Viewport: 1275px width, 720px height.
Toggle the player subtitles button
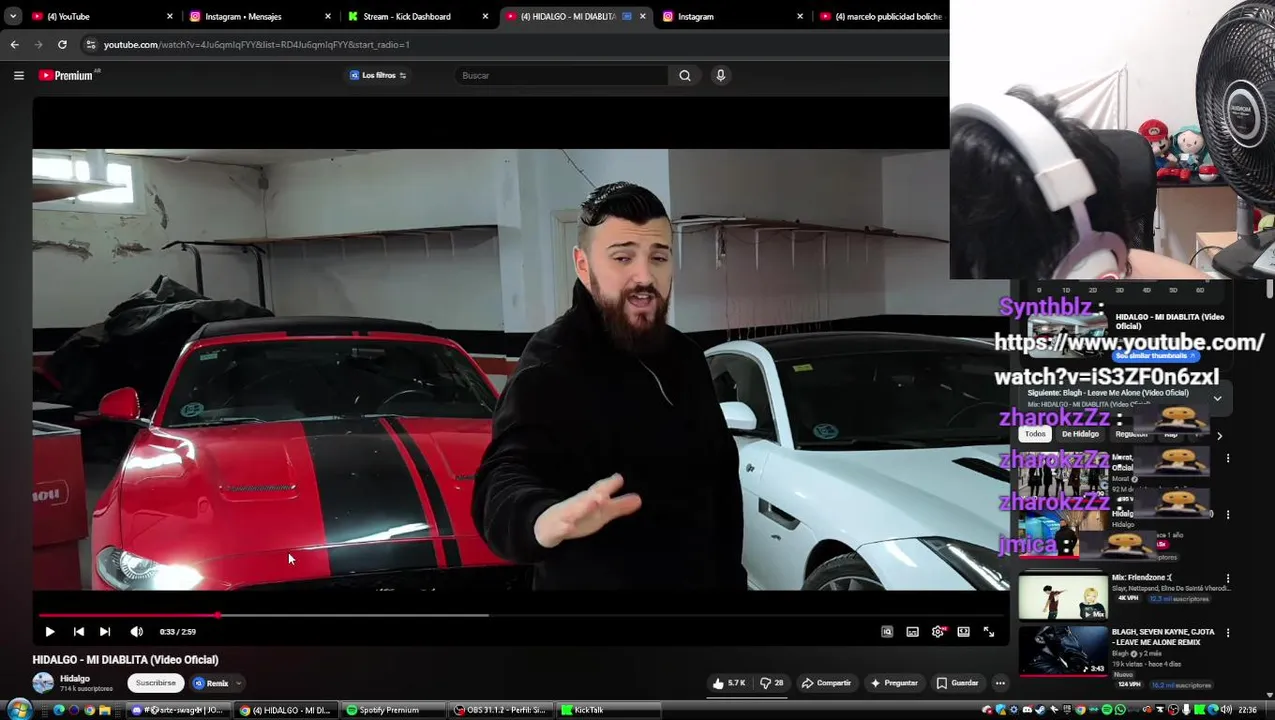[912, 632]
